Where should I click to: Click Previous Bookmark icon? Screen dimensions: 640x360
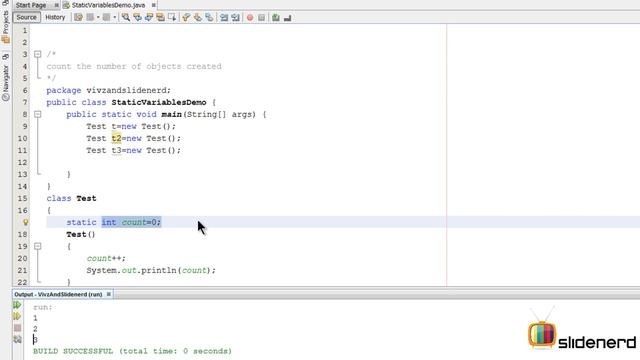pos(186,18)
